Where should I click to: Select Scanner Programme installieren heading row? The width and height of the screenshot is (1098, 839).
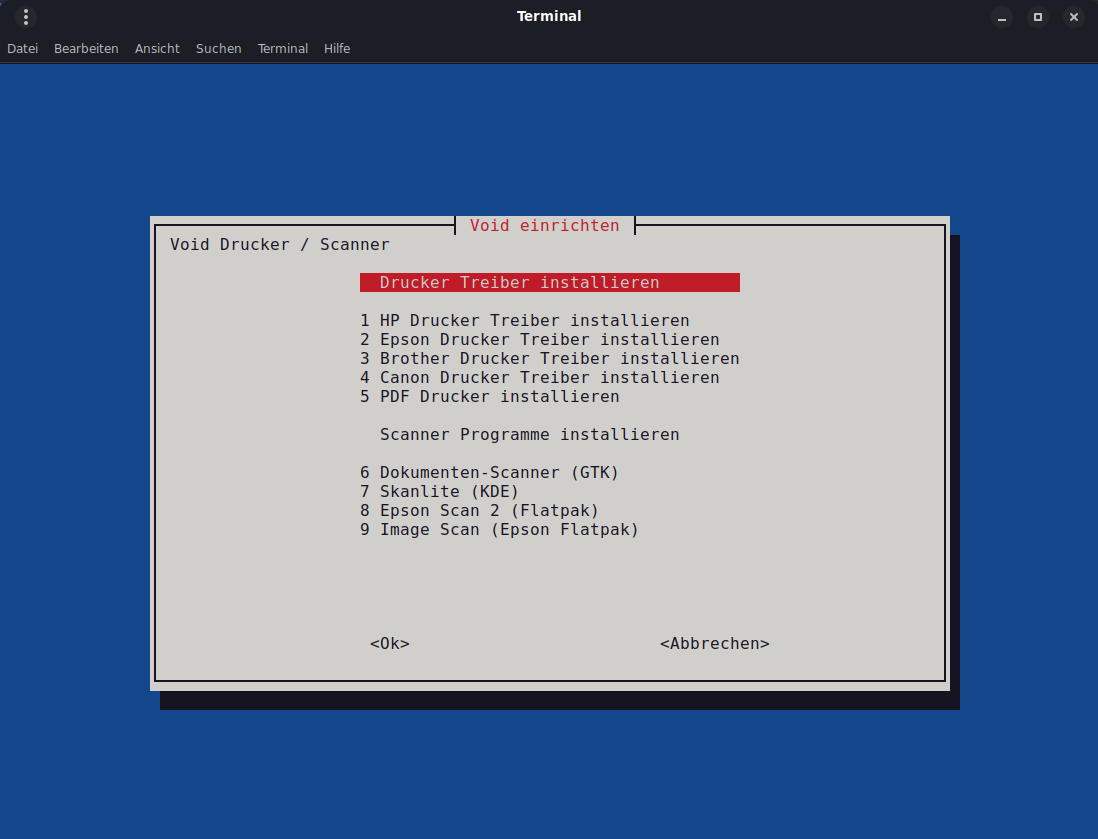point(529,434)
